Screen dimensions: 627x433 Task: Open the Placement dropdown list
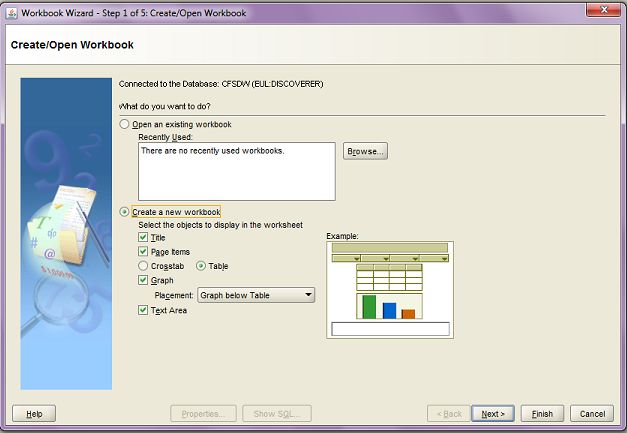click(x=256, y=295)
